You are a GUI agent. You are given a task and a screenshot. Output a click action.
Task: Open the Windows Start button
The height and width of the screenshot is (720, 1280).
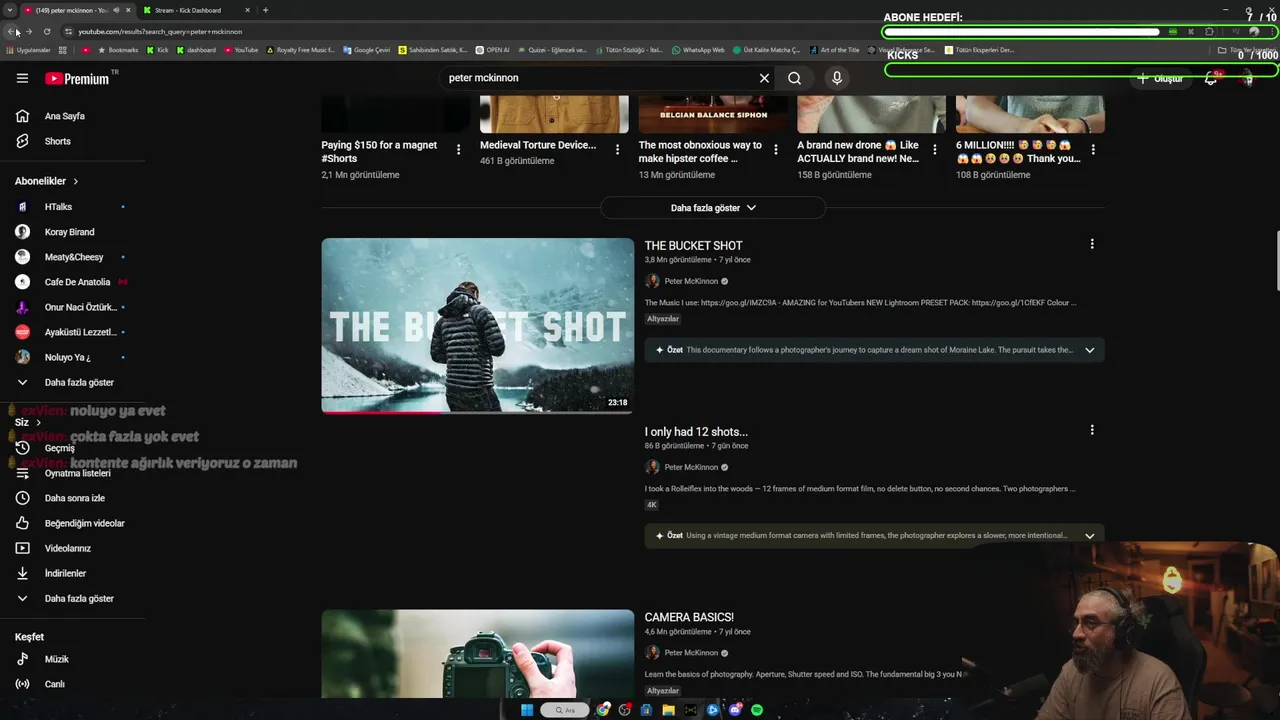527,710
